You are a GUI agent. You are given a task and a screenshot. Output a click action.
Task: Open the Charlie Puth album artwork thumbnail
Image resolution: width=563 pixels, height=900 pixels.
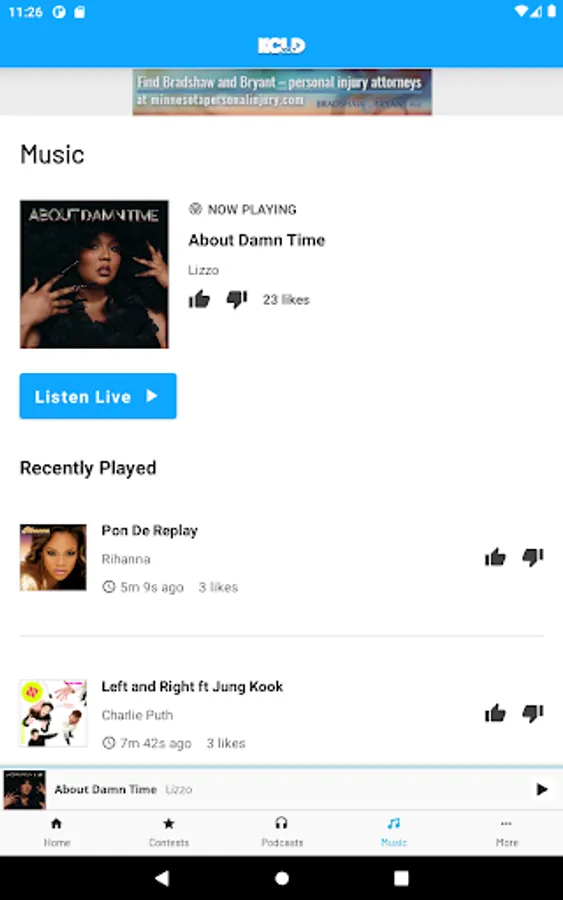(x=53, y=713)
